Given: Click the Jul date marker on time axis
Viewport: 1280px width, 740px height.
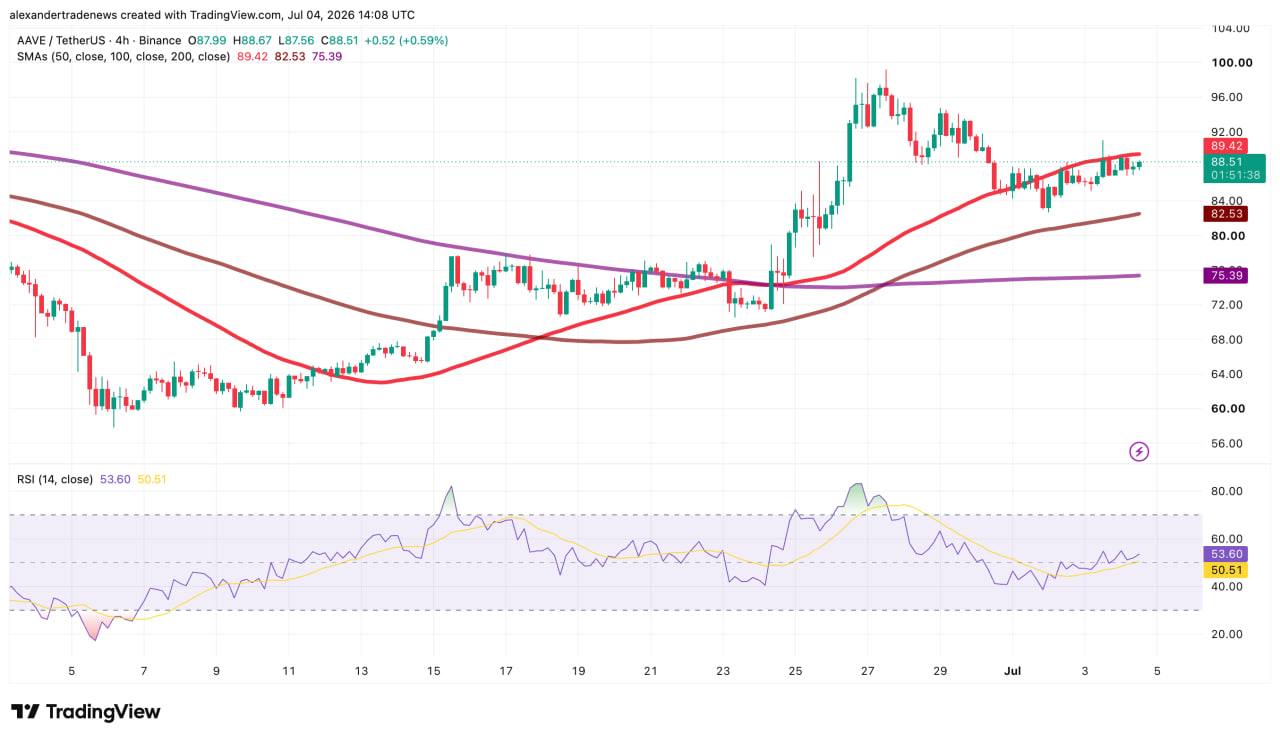Looking at the screenshot, I should 1010,669.
